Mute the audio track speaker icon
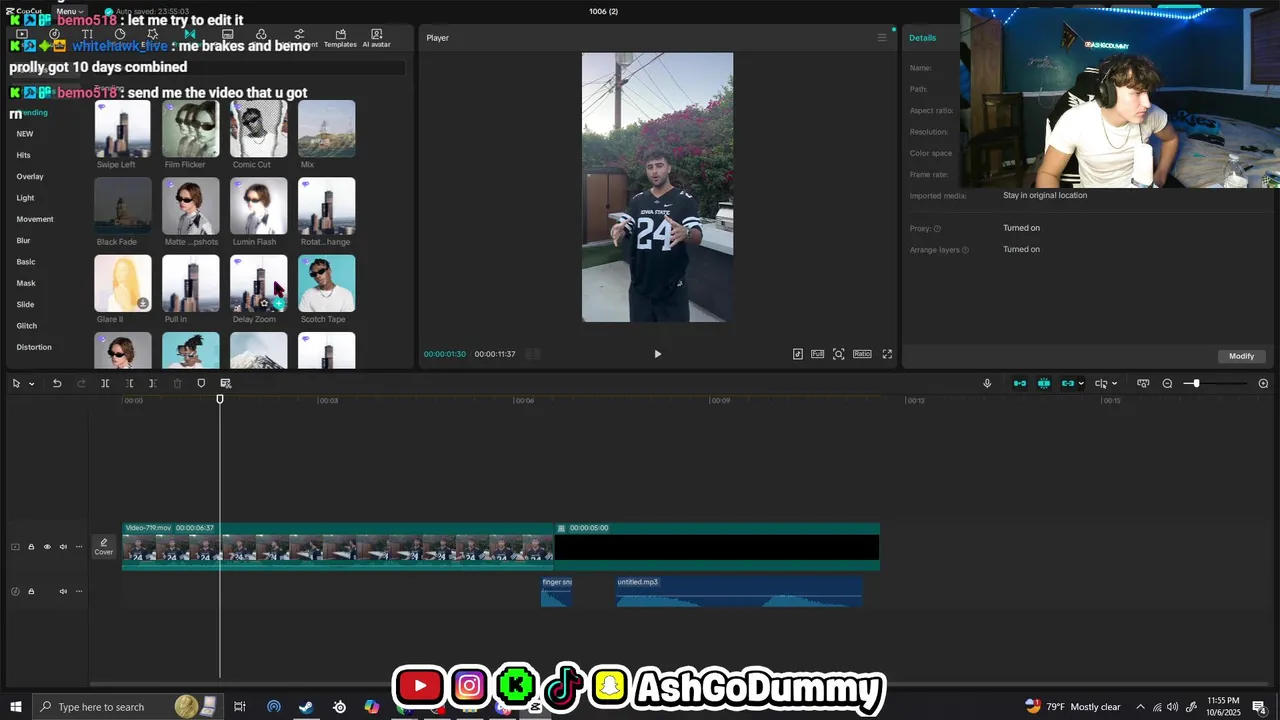This screenshot has height=720, width=1280. click(x=63, y=591)
